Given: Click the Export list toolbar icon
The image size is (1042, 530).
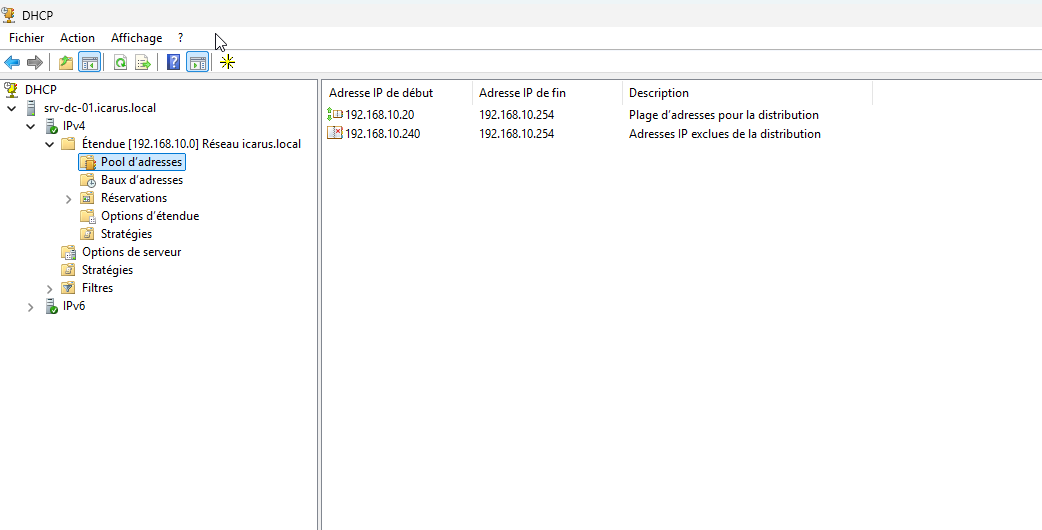Looking at the screenshot, I should [143, 63].
